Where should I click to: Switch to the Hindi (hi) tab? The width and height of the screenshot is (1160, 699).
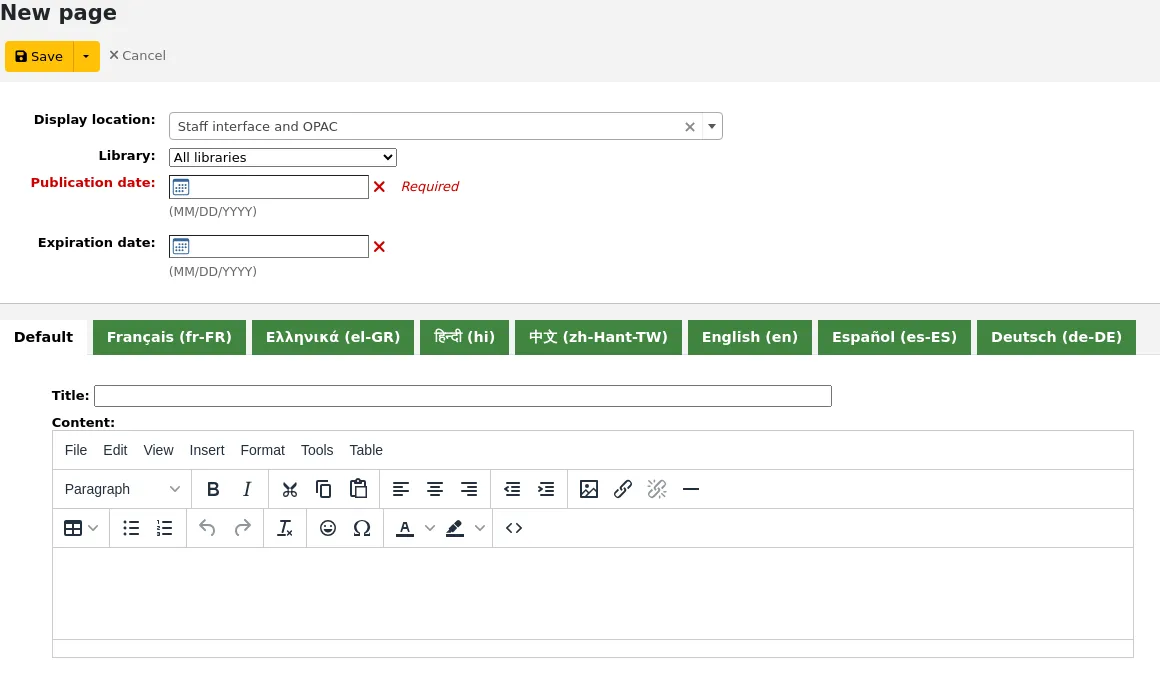pos(465,337)
